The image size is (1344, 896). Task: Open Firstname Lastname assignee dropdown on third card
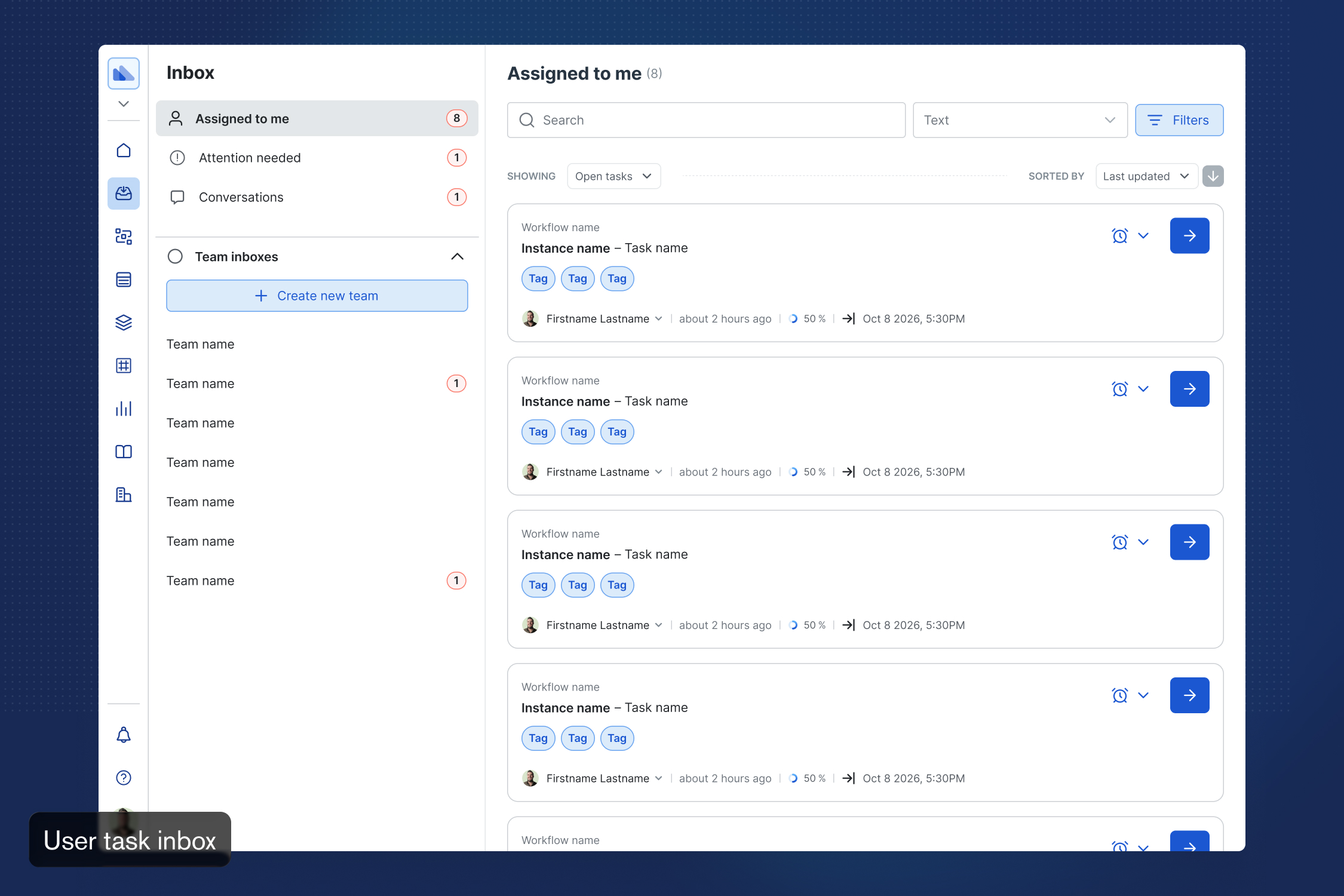click(604, 625)
